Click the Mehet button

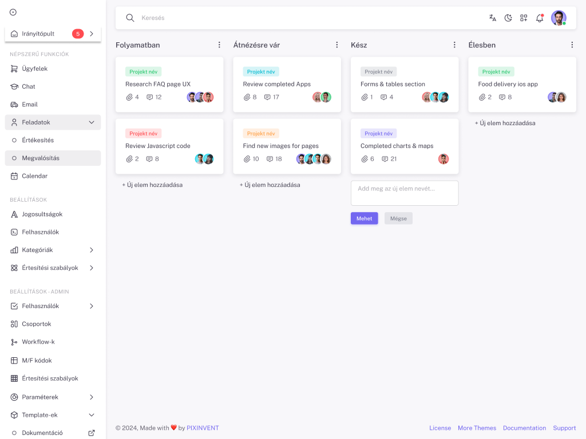click(364, 219)
